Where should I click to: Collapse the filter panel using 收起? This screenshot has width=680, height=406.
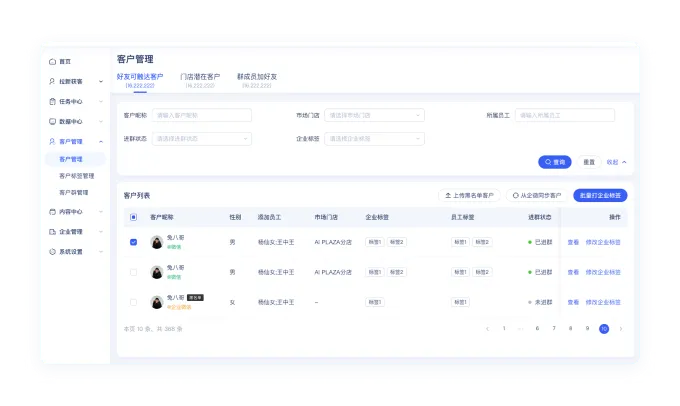coord(616,162)
